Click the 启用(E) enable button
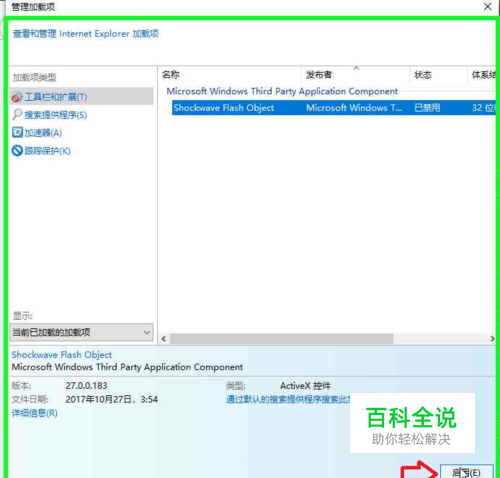 click(x=466, y=472)
